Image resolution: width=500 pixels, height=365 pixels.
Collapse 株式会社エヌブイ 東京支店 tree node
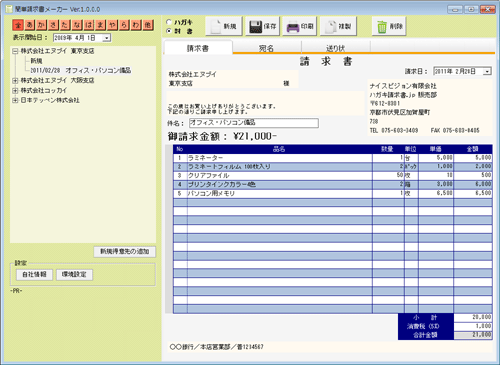(x=15, y=51)
